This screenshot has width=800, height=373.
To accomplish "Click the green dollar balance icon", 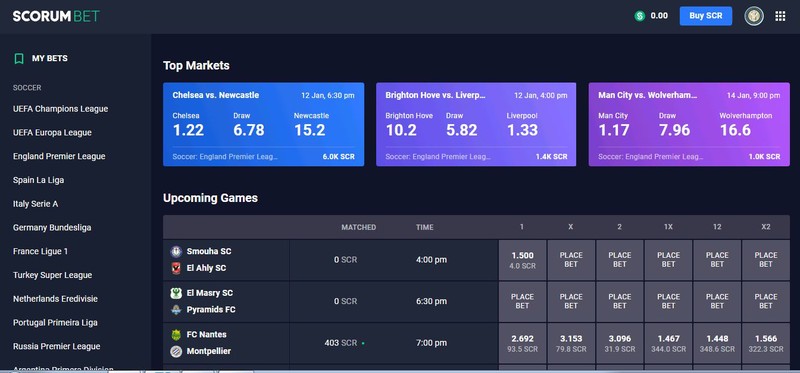I will coord(639,16).
